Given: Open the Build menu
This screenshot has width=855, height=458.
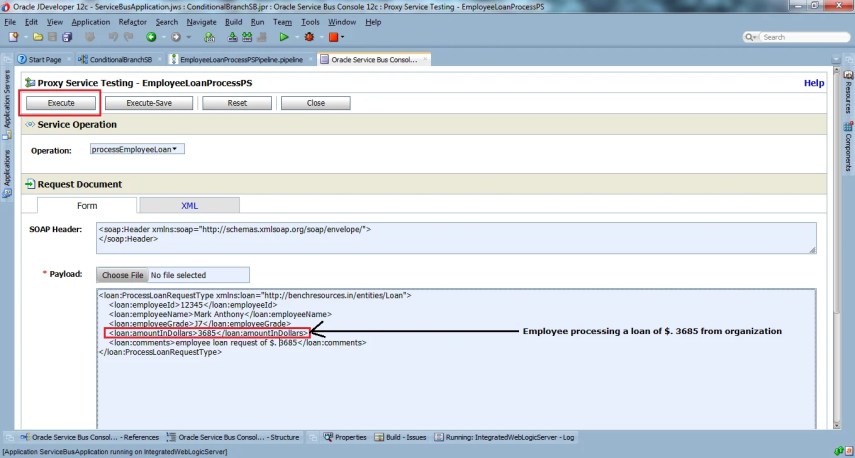Looking at the screenshot, I should pyautogui.click(x=233, y=22).
